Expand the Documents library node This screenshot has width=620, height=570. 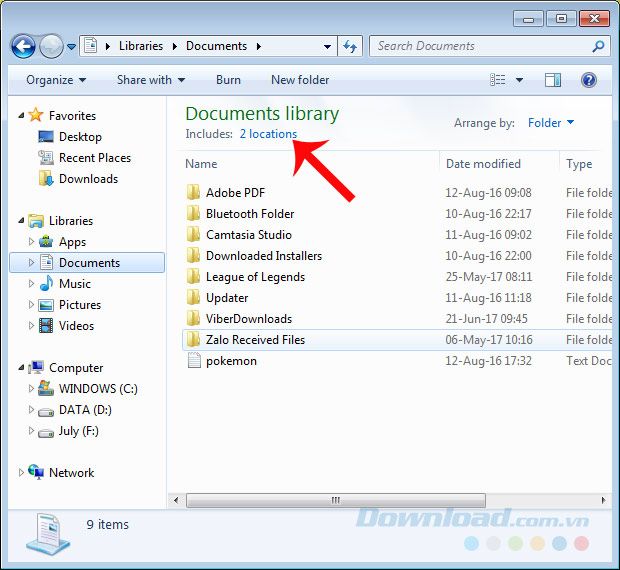(x=31, y=262)
